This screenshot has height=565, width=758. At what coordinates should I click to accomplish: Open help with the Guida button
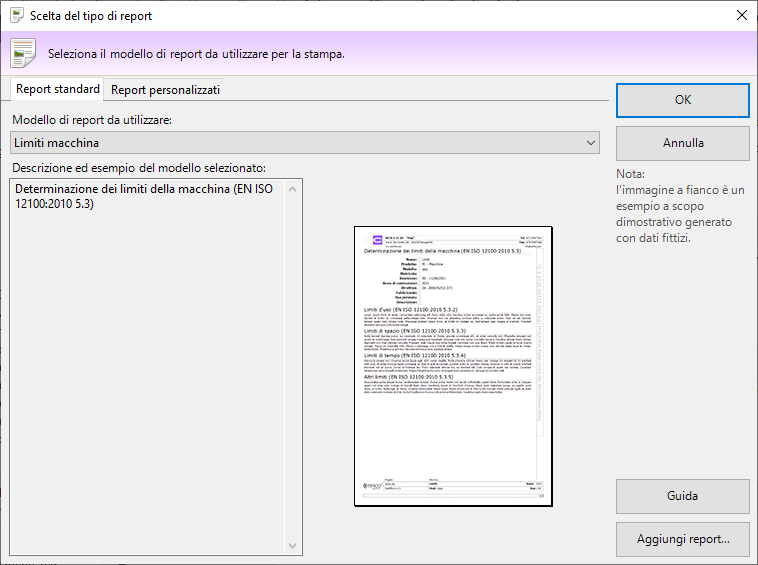pos(683,496)
